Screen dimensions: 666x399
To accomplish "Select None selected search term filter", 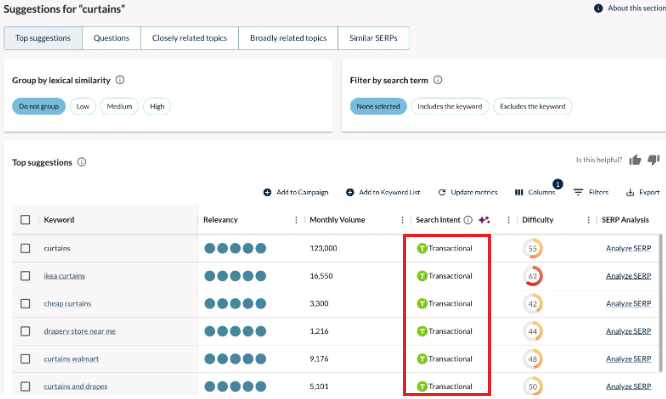I will [x=378, y=106].
